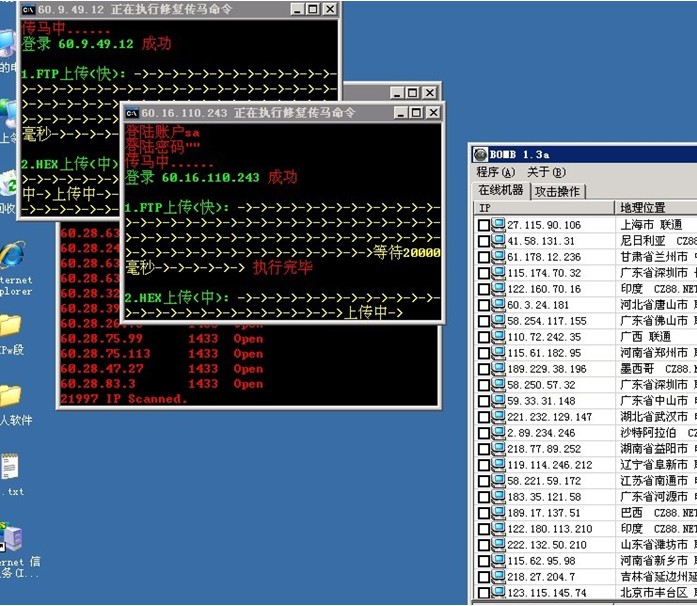Screen dimensions: 697x606
Task: Click computer icon beside 58.221.59.172
Action: click(x=498, y=481)
